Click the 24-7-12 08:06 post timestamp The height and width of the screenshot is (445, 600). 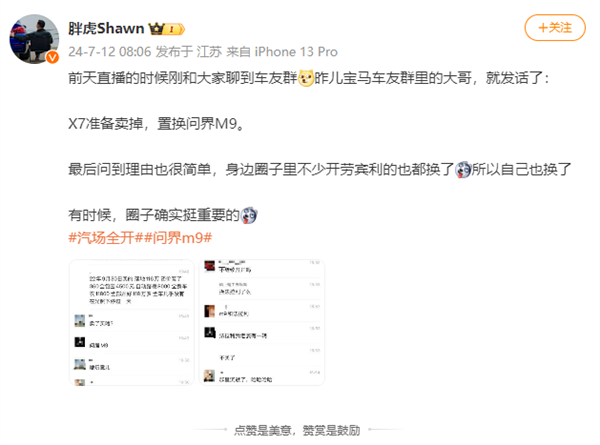[x=110, y=52]
